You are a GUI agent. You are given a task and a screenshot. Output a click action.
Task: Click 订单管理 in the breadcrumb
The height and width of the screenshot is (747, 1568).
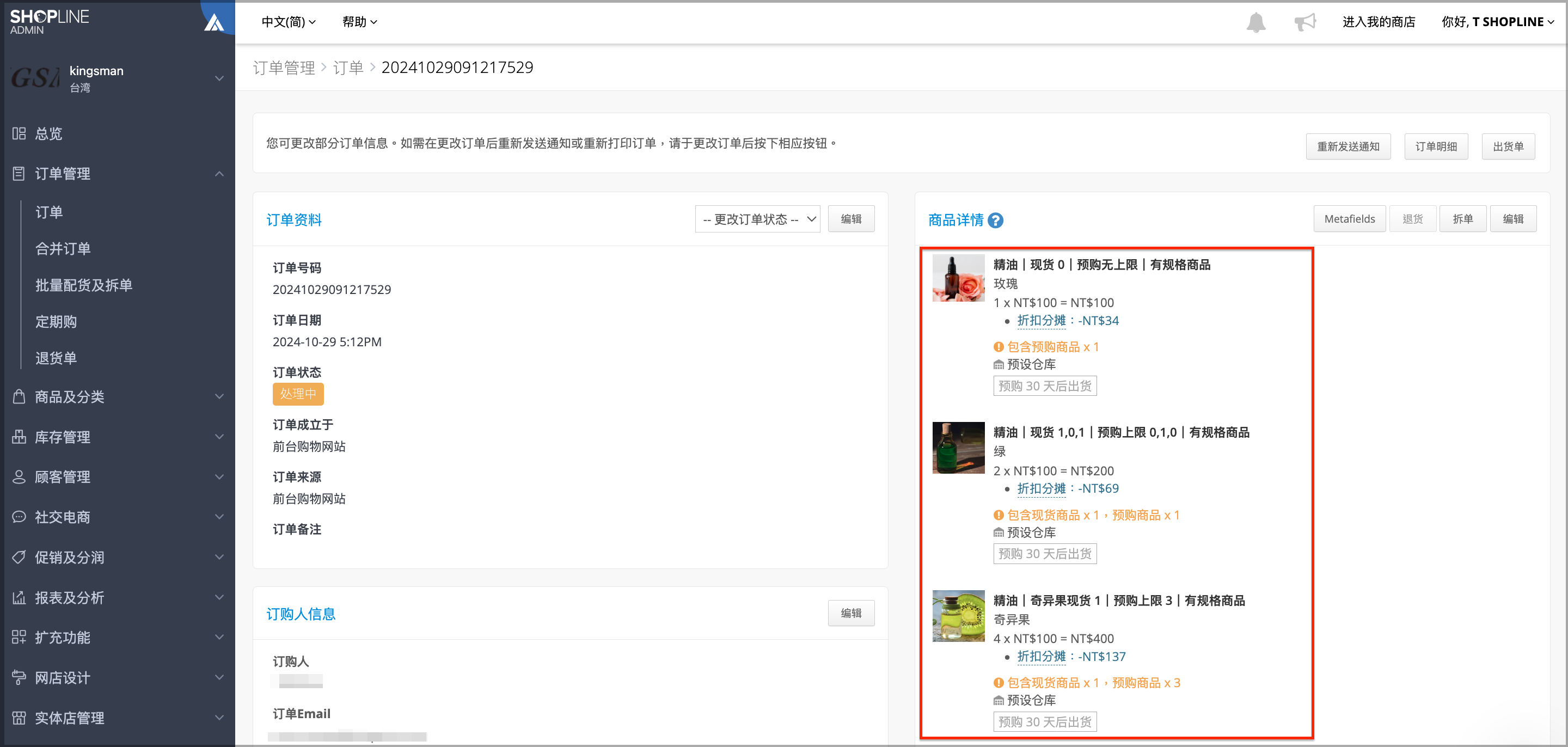(284, 68)
